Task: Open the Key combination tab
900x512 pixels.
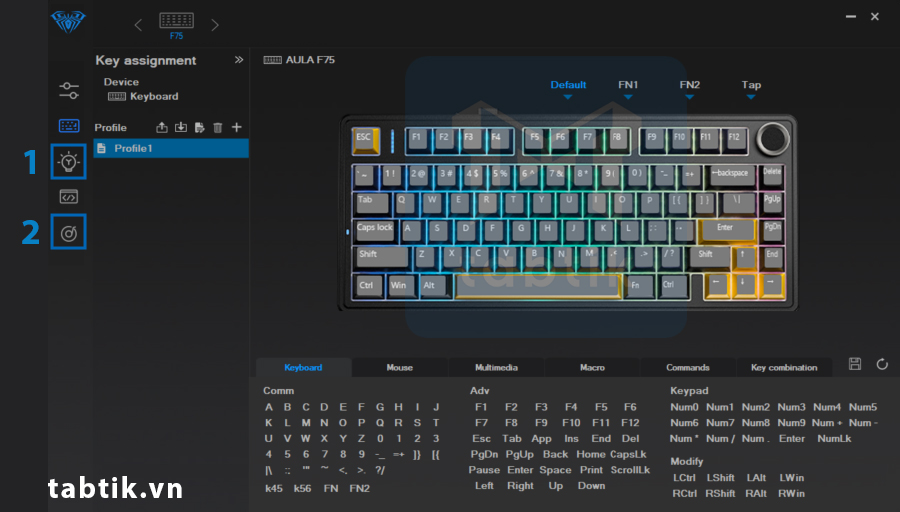Action: tap(784, 367)
